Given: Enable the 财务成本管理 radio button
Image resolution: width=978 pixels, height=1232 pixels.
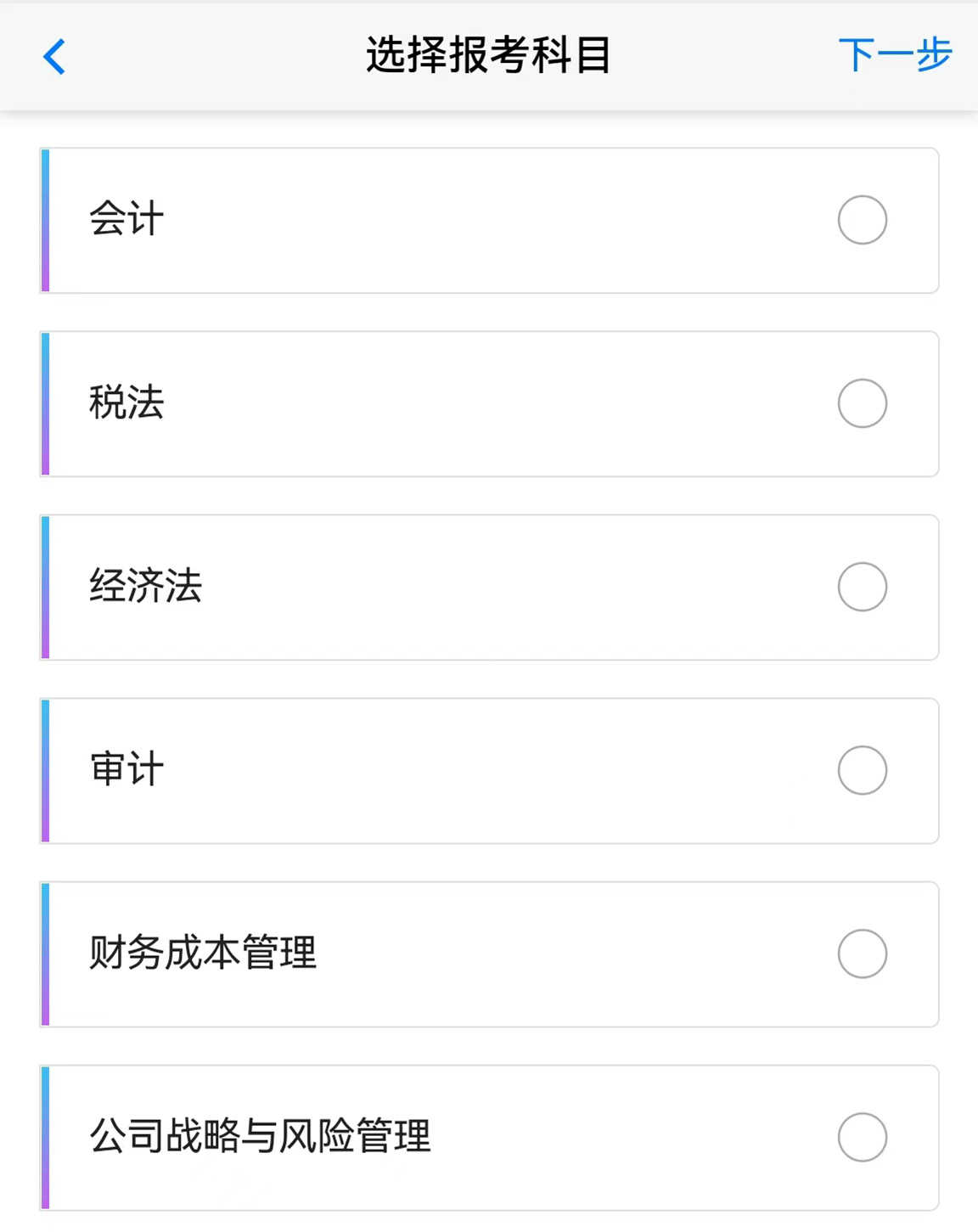Looking at the screenshot, I should 862,954.
